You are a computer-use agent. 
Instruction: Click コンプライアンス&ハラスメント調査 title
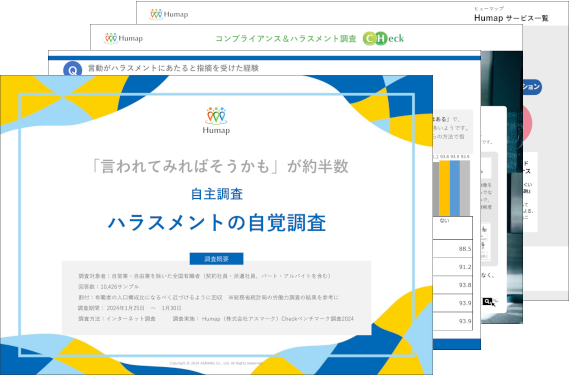pos(286,39)
